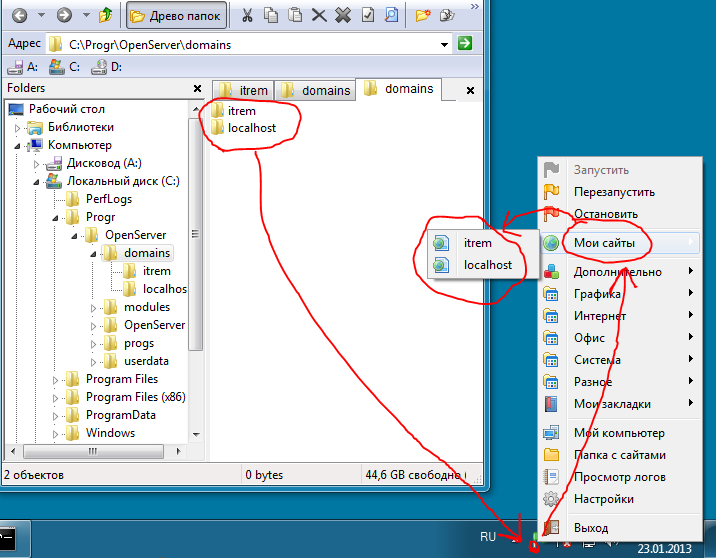Viewport: 716px width, 558px height.
Task: Click the folder tree horizontal scrollbar
Action: coord(95,451)
